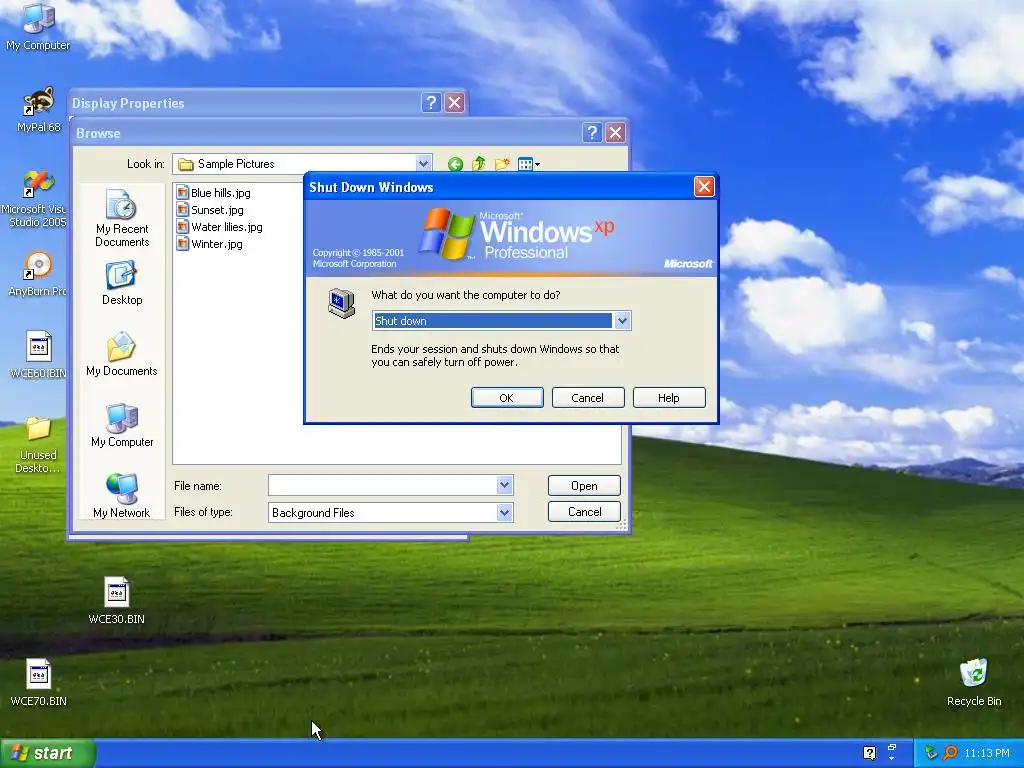Close the Browse dialog window
This screenshot has height=768, width=1024.
coord(615,133)
